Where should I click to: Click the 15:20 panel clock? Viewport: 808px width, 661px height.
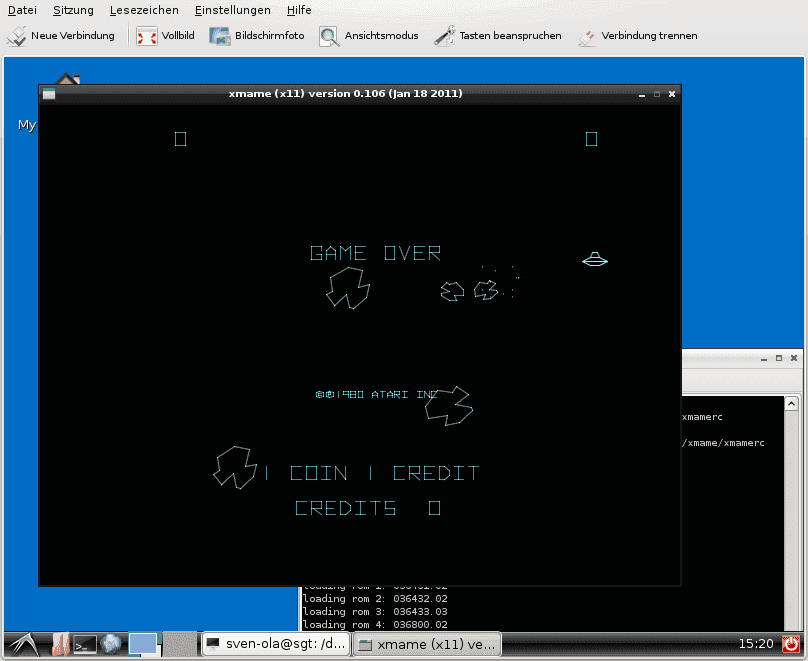point(756,643)
